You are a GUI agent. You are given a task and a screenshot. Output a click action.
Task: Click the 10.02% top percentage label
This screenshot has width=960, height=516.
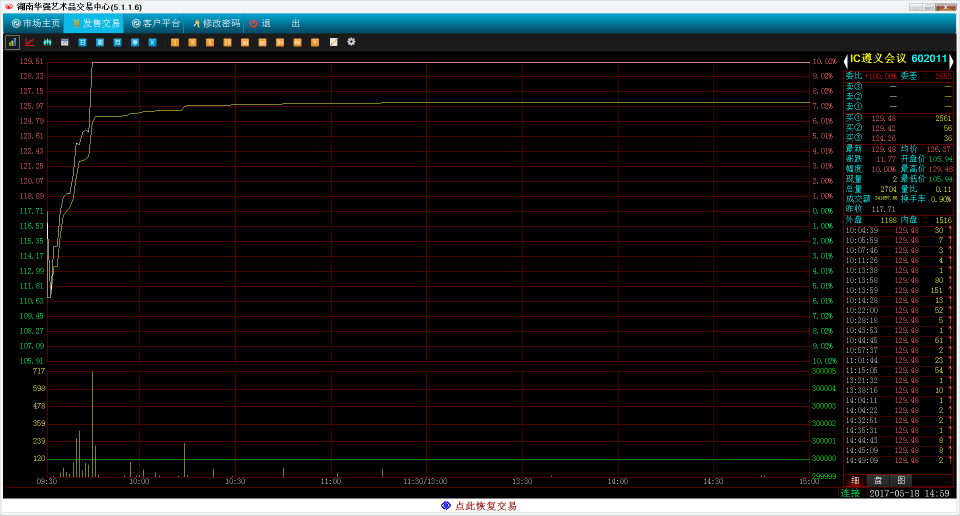[x=824, y=61]
